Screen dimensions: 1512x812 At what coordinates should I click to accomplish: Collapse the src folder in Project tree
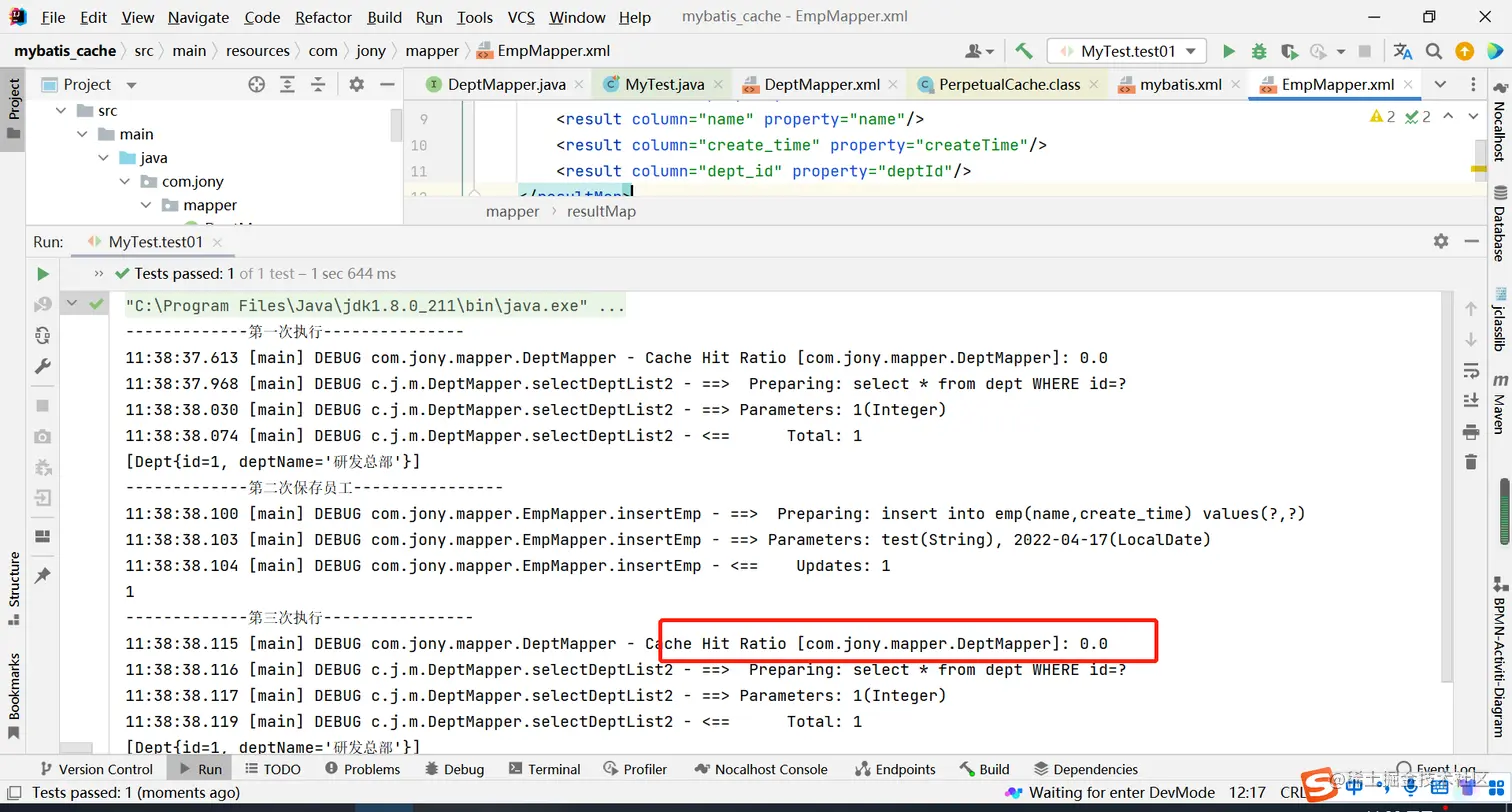click(61, 111)
